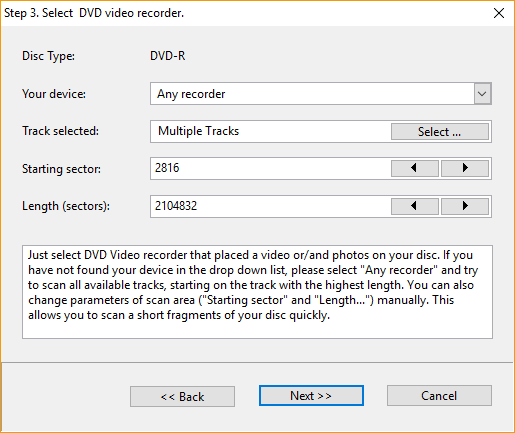The width and height of the screenshot is (515, 433).
Task: Click the Step 3 title bar text
Action: [x=94, y=13]
